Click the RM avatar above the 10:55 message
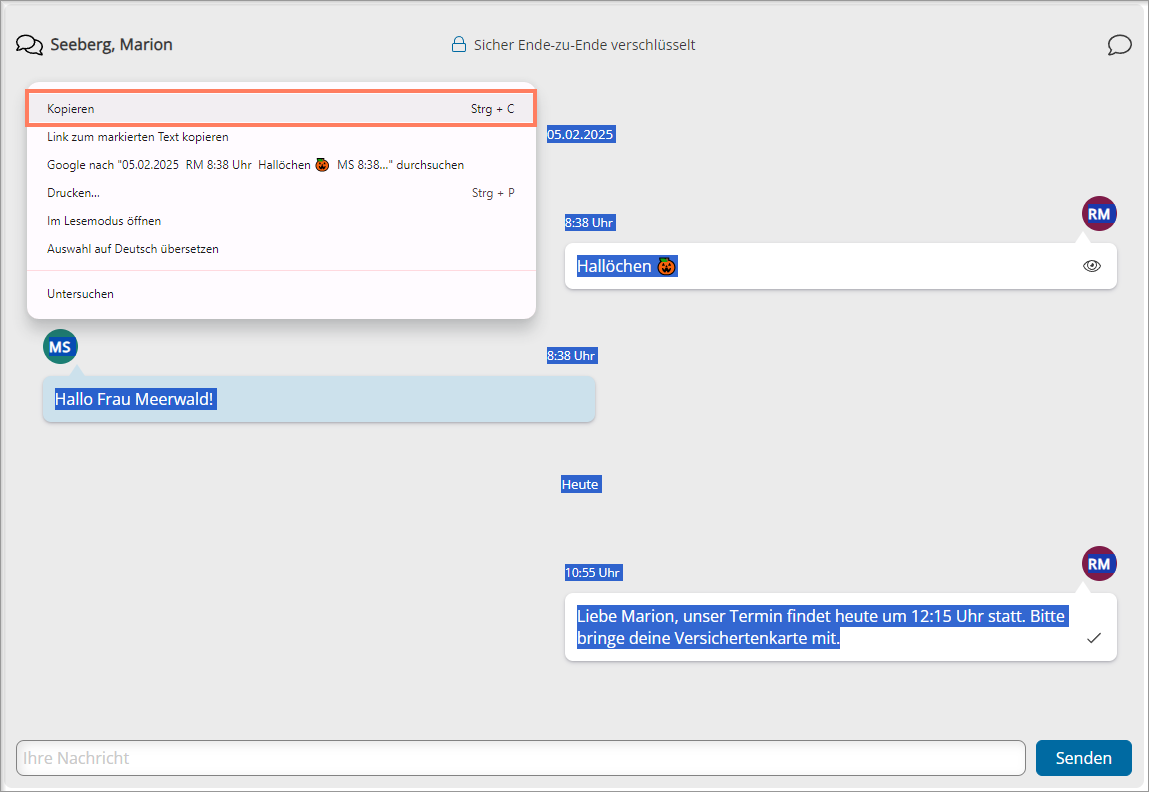 (1098, 563)
